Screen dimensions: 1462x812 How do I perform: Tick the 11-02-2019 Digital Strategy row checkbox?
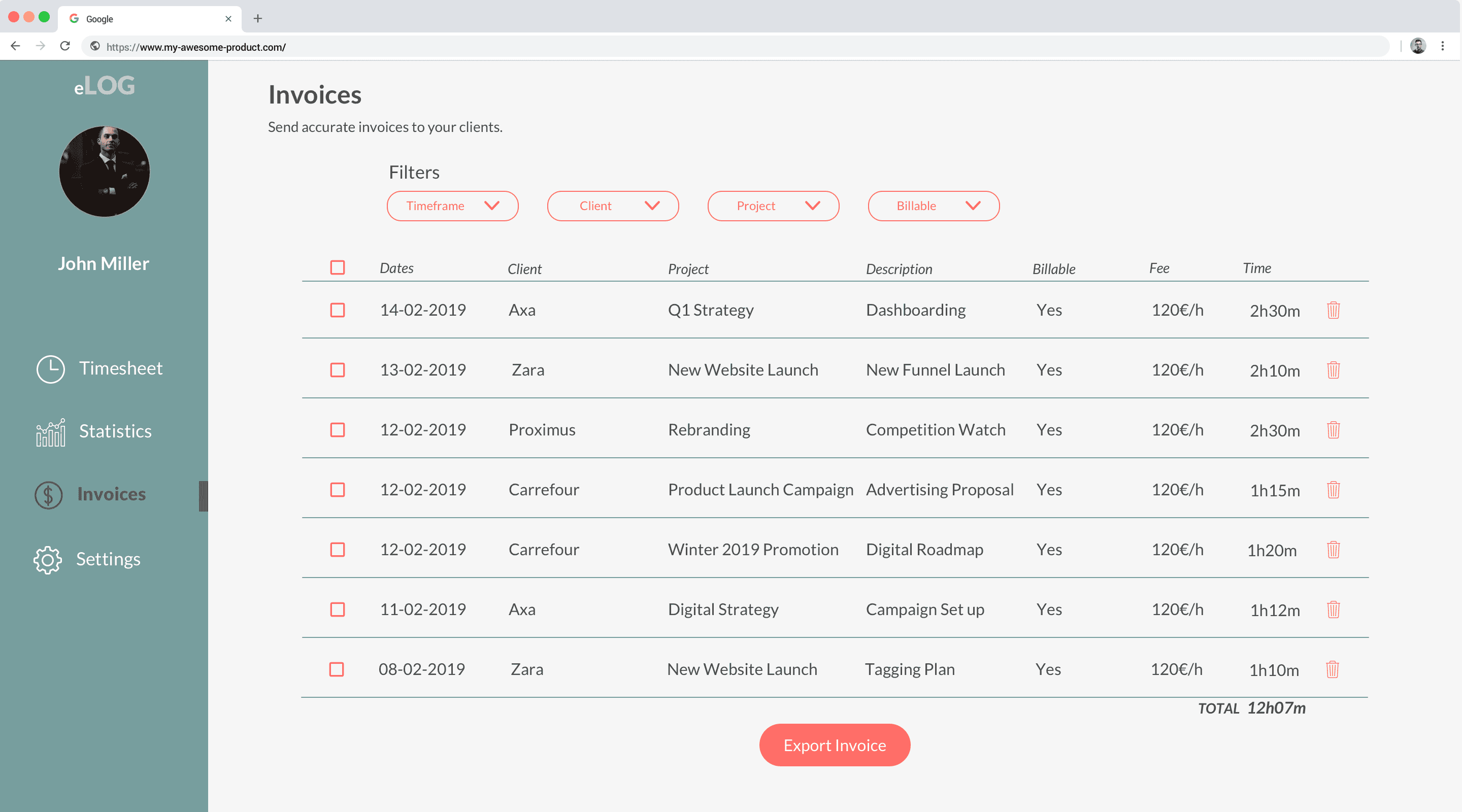pos(338,610)
